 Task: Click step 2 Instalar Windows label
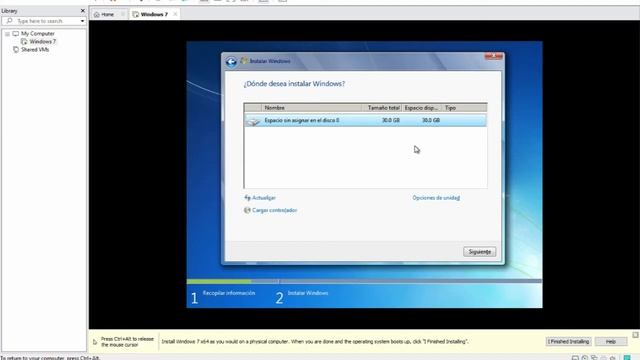308,293
